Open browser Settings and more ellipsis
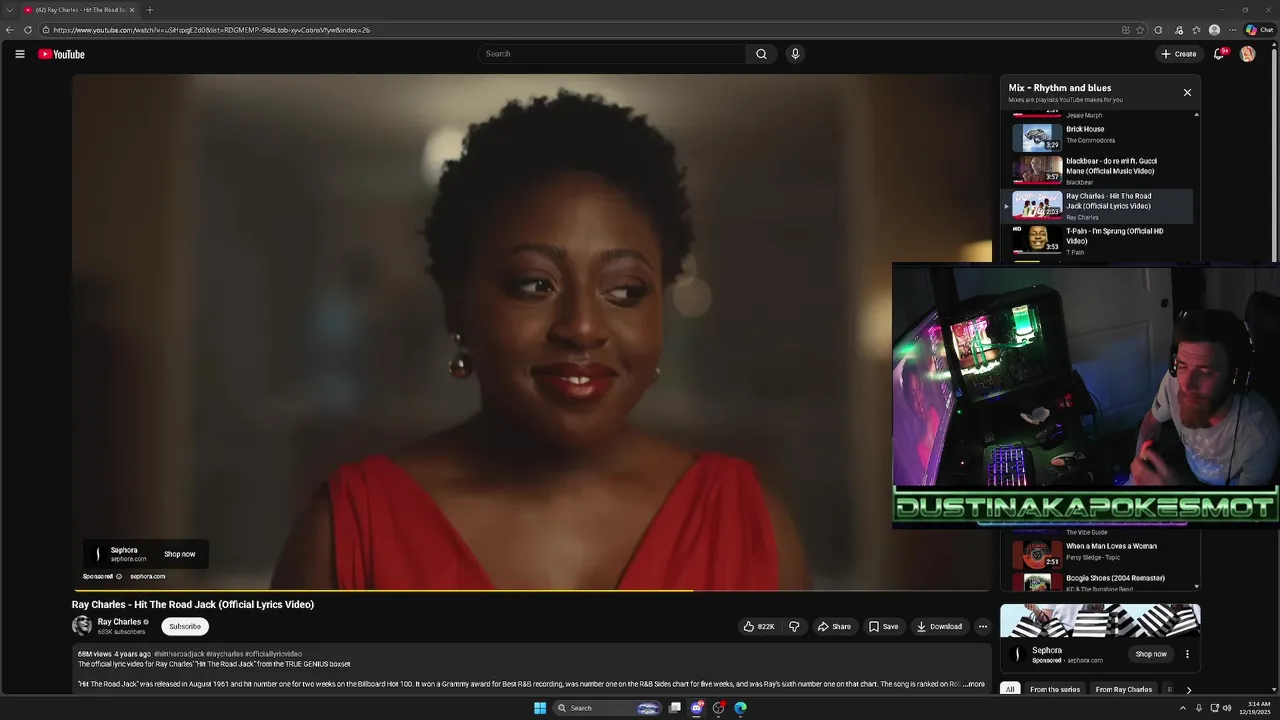Image resolution: width=1280 pixels, height=720 pixels. coord(1233,30)
